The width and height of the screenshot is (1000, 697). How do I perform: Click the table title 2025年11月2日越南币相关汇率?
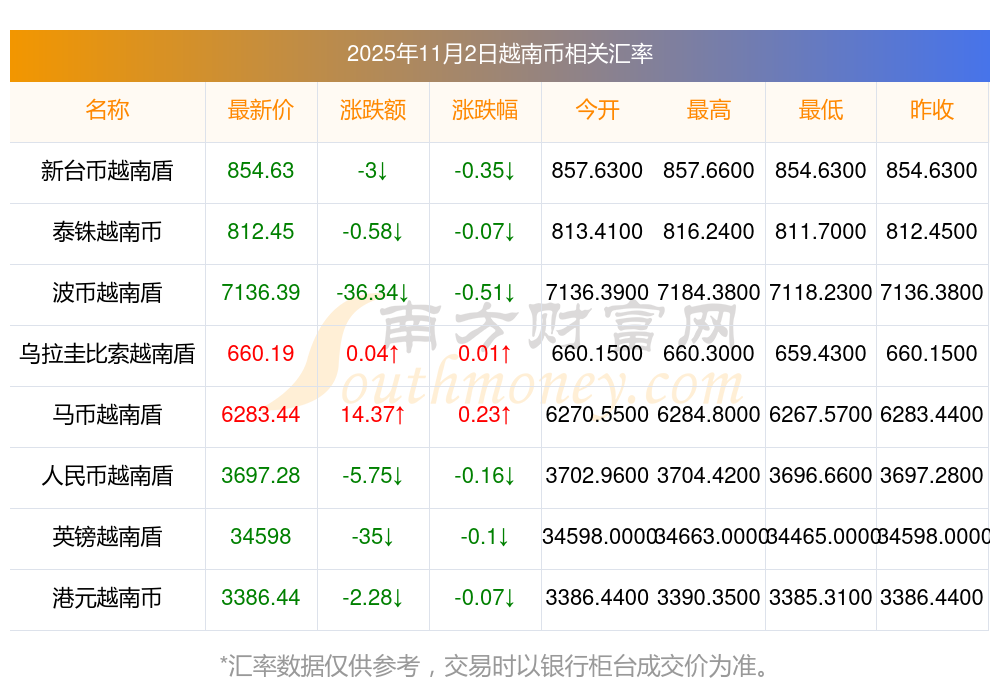[499, 54]
